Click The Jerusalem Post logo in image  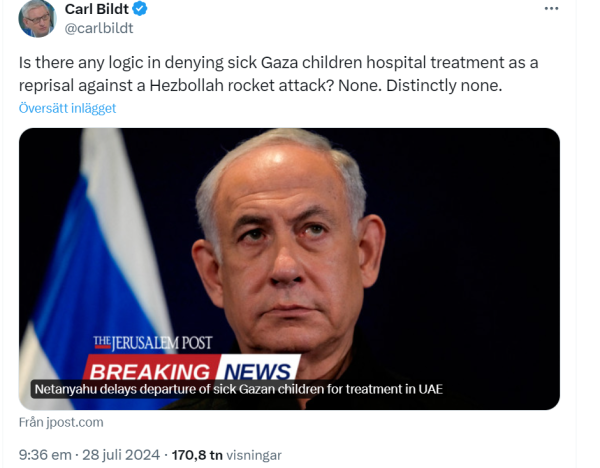[x=153, y=343]
